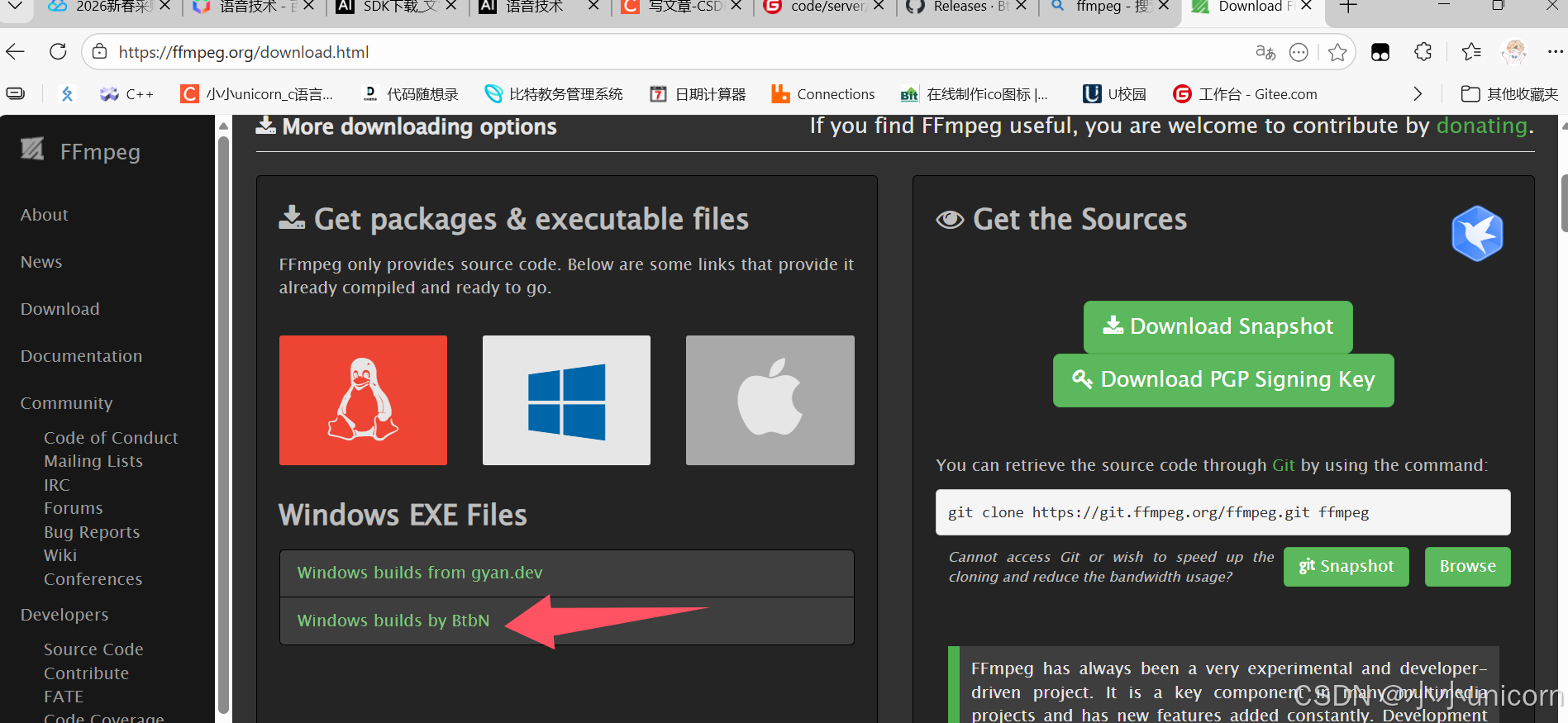The height and width of the screenshot is (723, 1568).
Task: Open News in the sidebar
Action: [41, 262]
